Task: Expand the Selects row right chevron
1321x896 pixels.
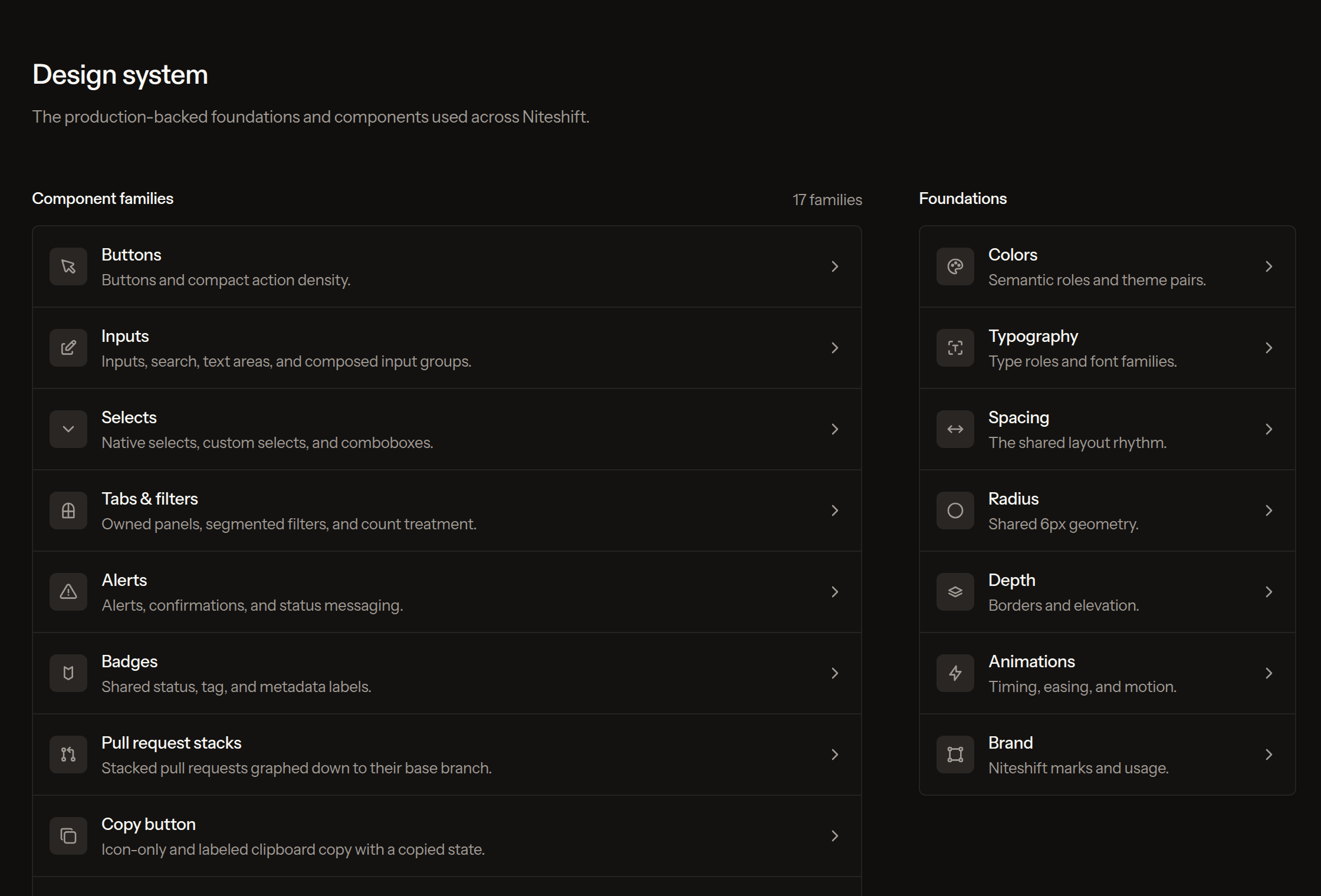Action: [x=835, y=429]
